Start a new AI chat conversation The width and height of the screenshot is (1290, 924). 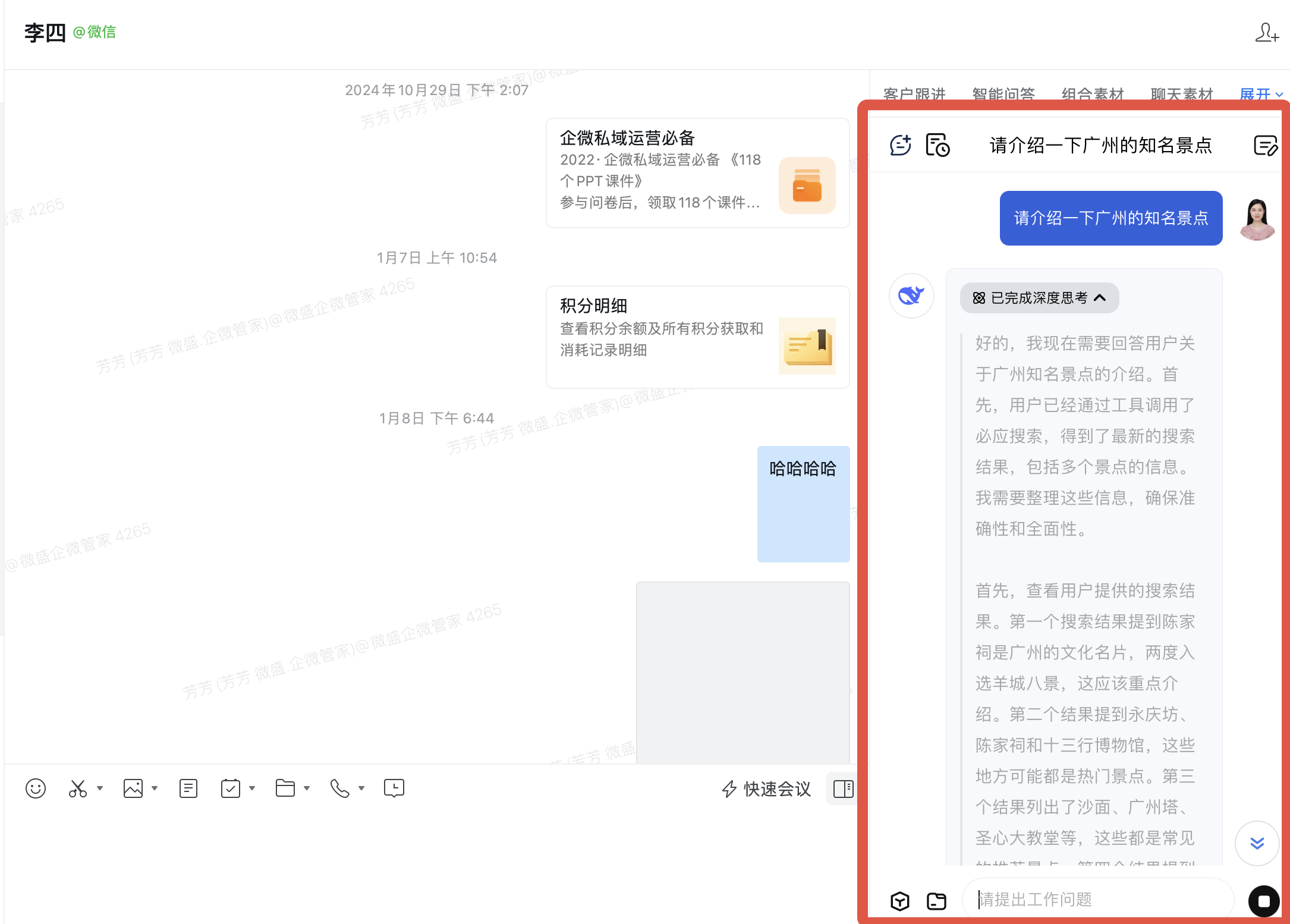(x=901, y=145)
